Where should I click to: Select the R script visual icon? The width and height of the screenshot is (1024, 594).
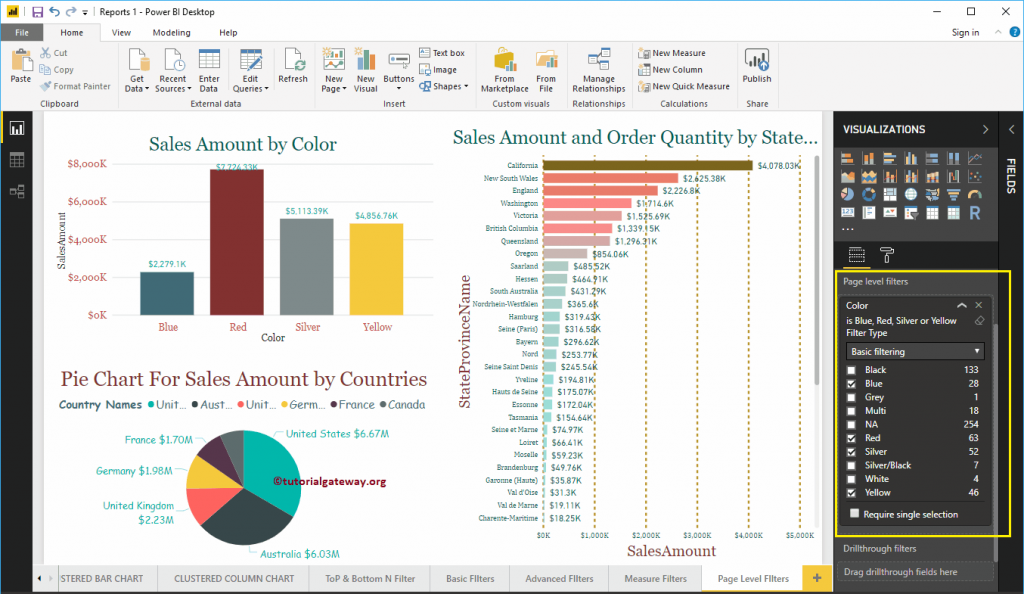(976, 214)
